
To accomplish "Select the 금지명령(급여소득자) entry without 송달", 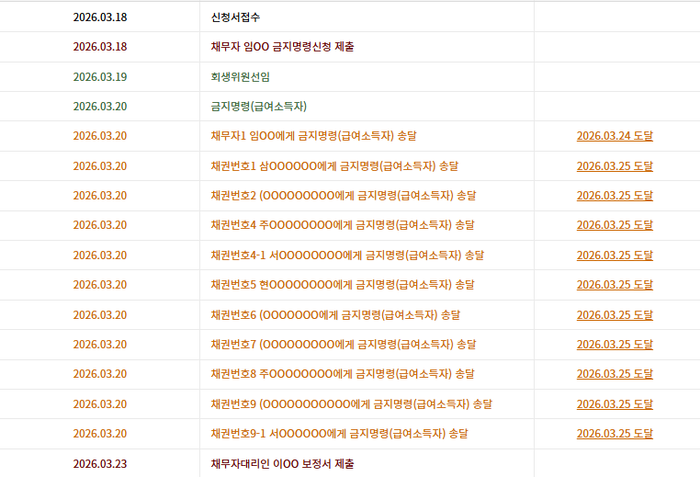I will pyautogui.click(x=258, y=106).
